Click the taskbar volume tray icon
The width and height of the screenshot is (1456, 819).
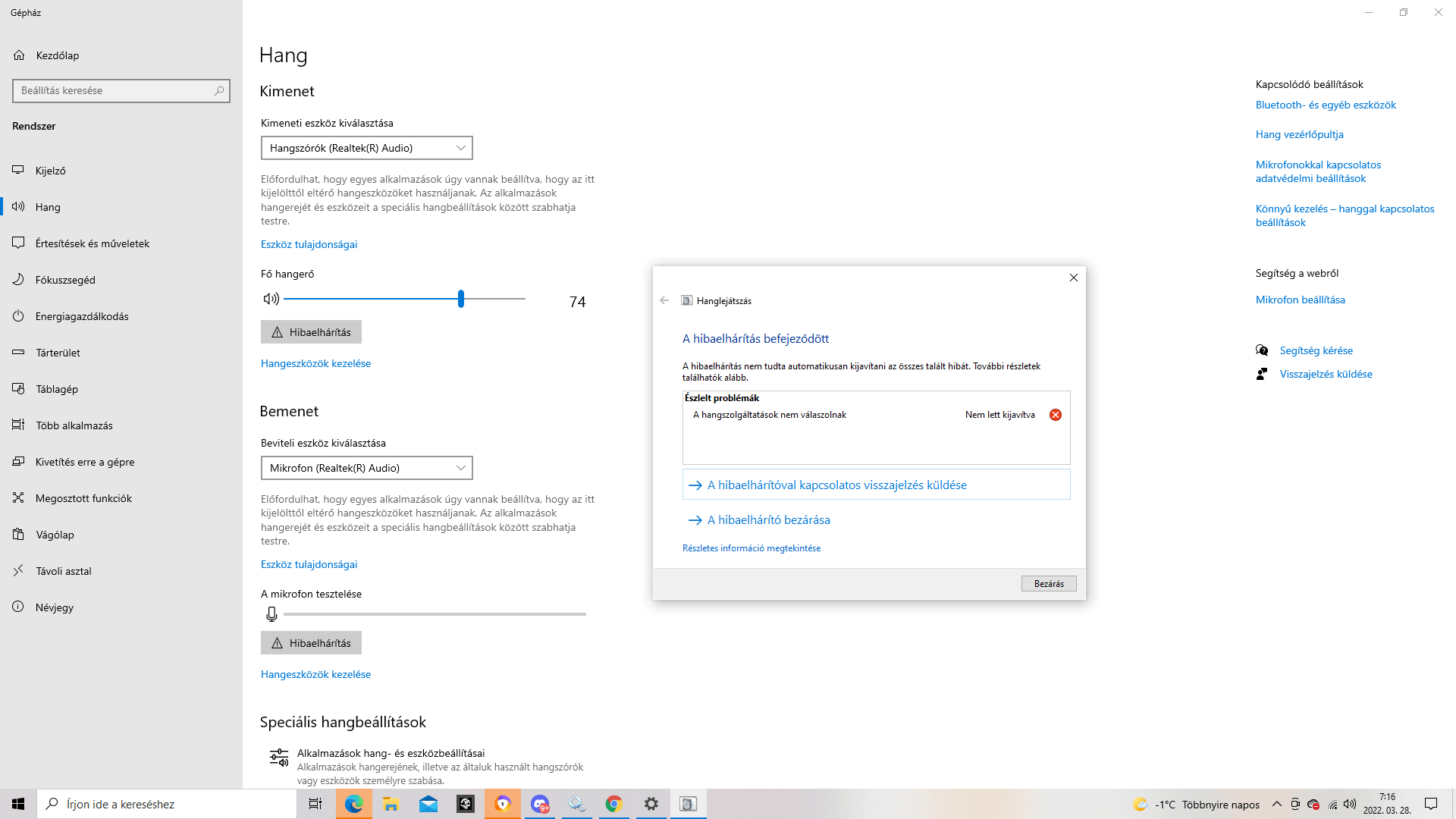(x=1350, y=804)
